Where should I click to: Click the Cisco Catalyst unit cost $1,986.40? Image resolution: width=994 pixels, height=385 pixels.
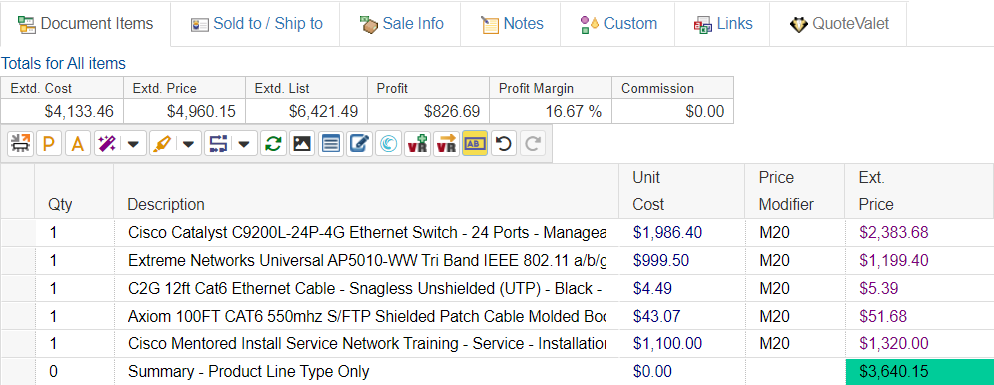[668, 233]
